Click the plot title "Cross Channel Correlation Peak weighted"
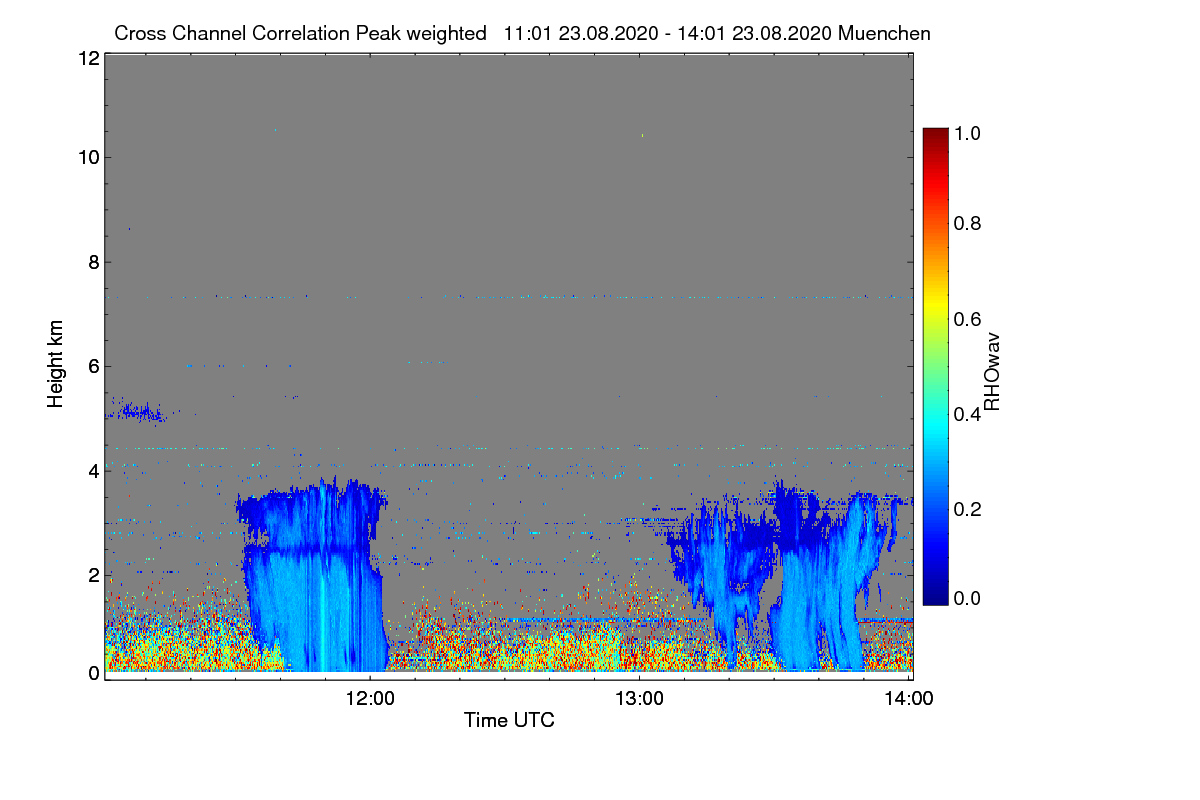 point(300,33)
